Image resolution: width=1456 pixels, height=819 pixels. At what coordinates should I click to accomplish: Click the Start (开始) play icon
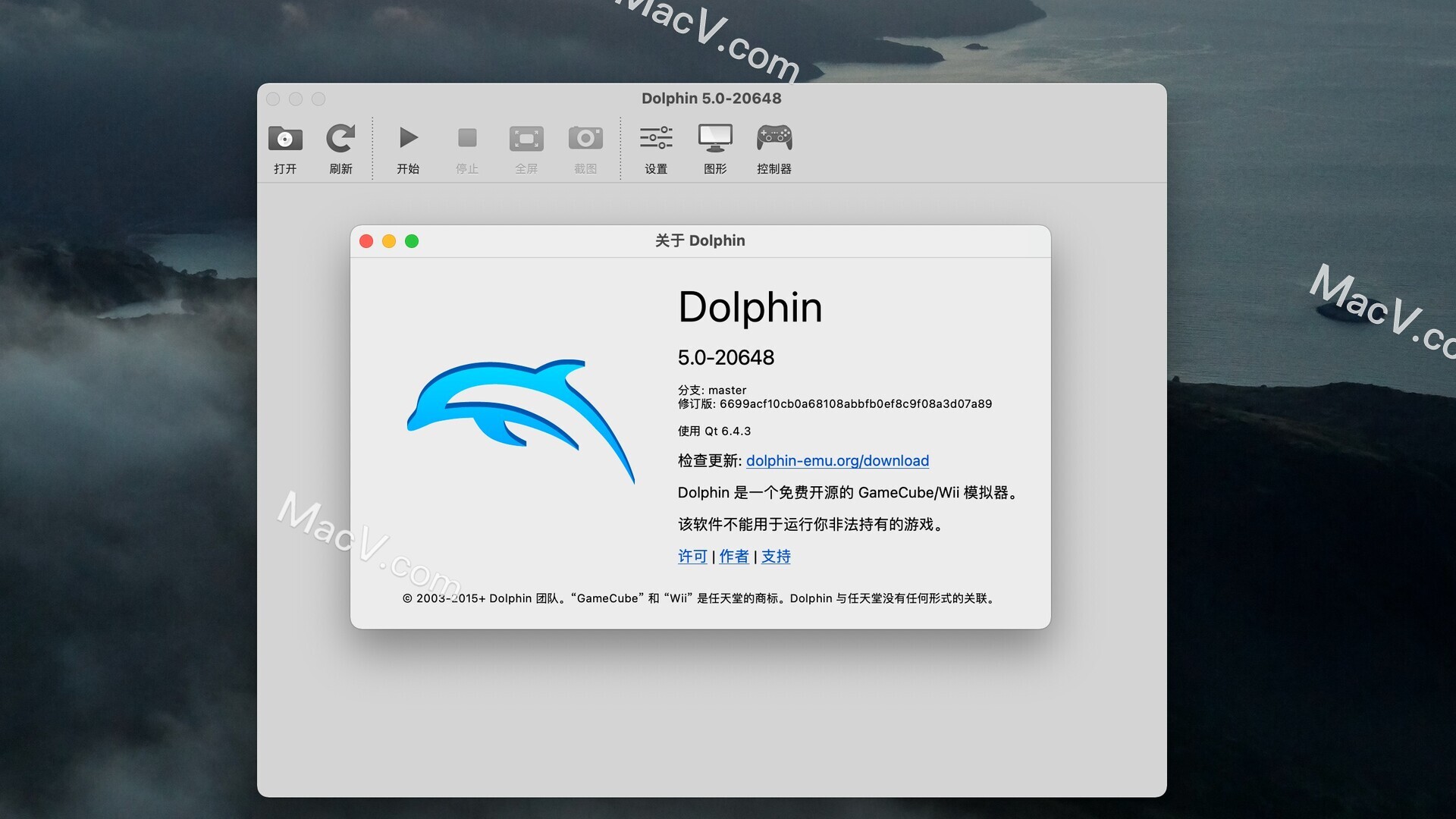point(408,138)
